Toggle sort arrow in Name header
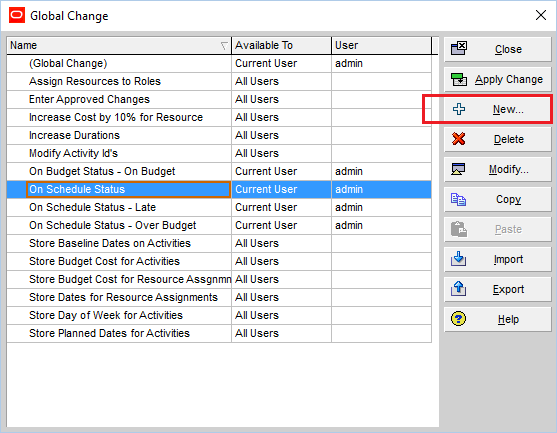 click(224, 45)
